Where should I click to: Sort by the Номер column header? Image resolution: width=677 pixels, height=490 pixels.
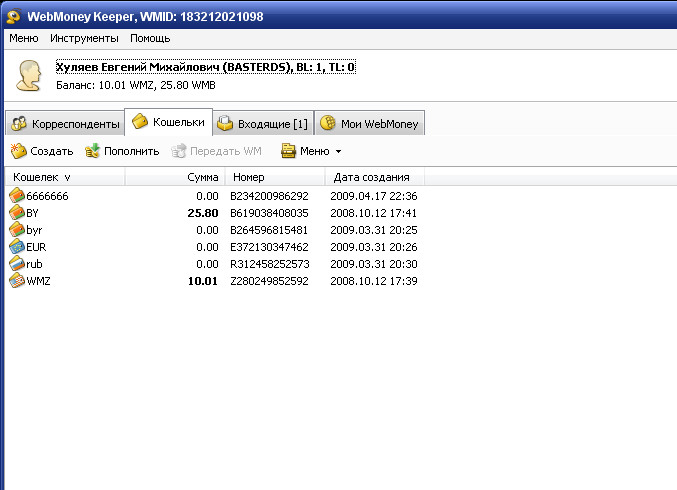tap(275, 177)
